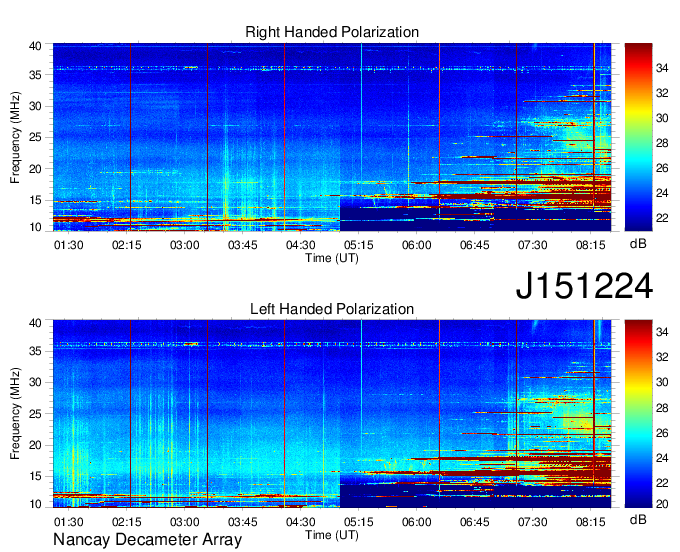Click the left-handed plot's Frequency (MHz) axis label
The image size is (680, 552).
click(15, 414)
